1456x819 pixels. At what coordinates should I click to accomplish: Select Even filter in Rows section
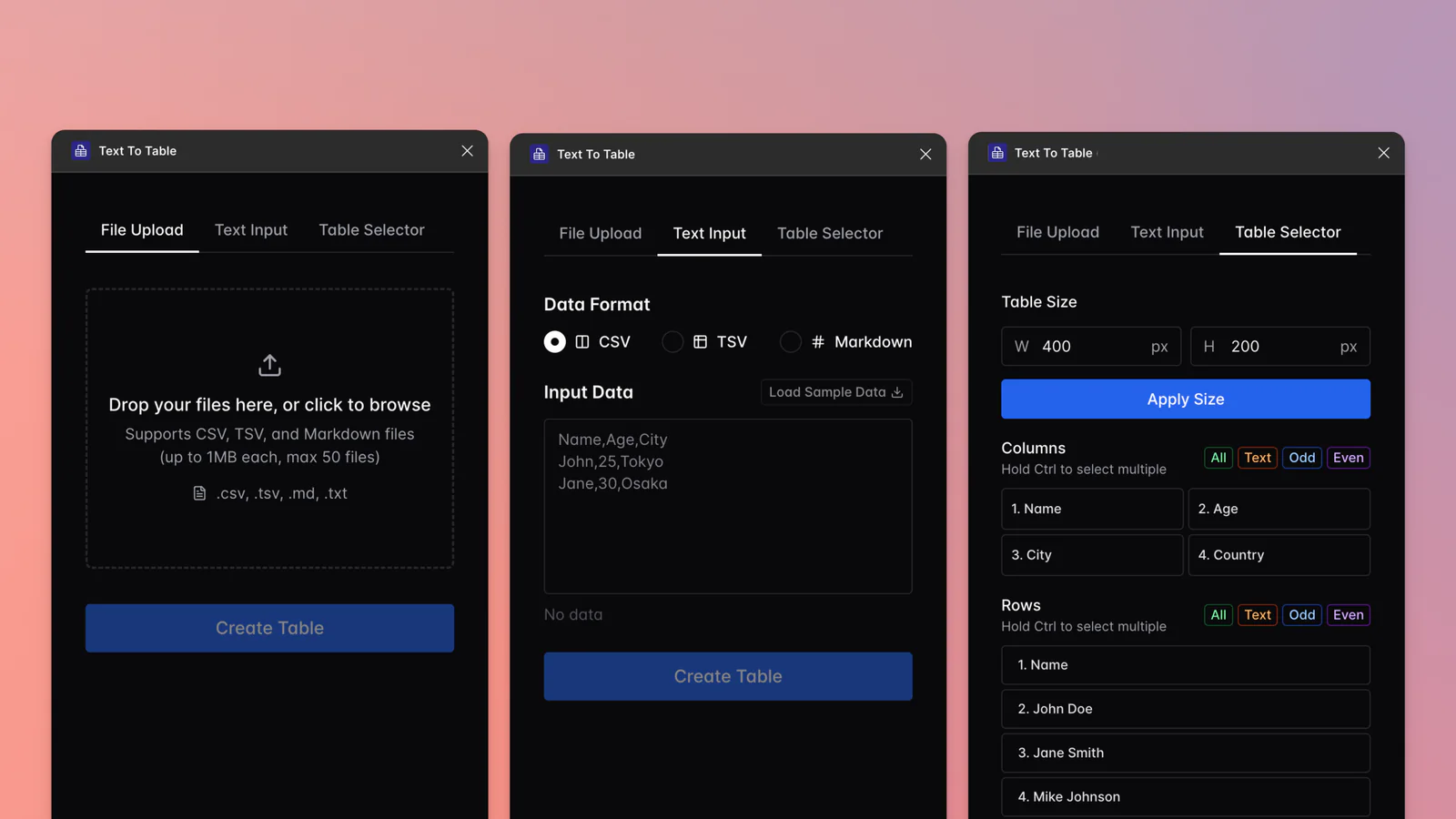click(x=1348, y=615)
